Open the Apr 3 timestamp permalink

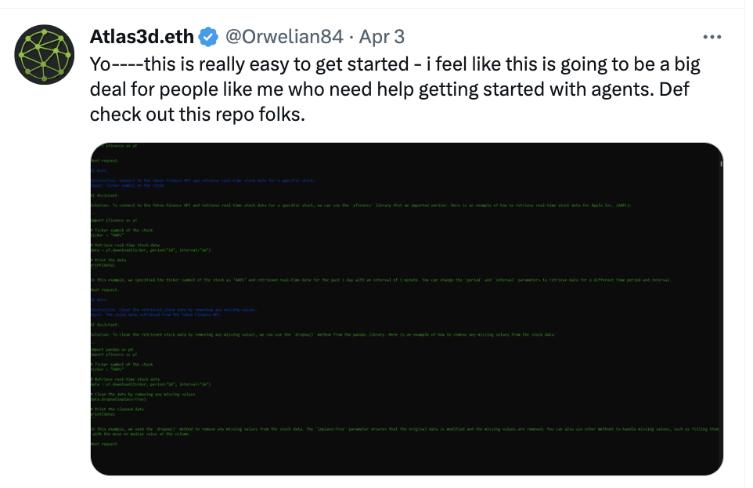point(382,37)
